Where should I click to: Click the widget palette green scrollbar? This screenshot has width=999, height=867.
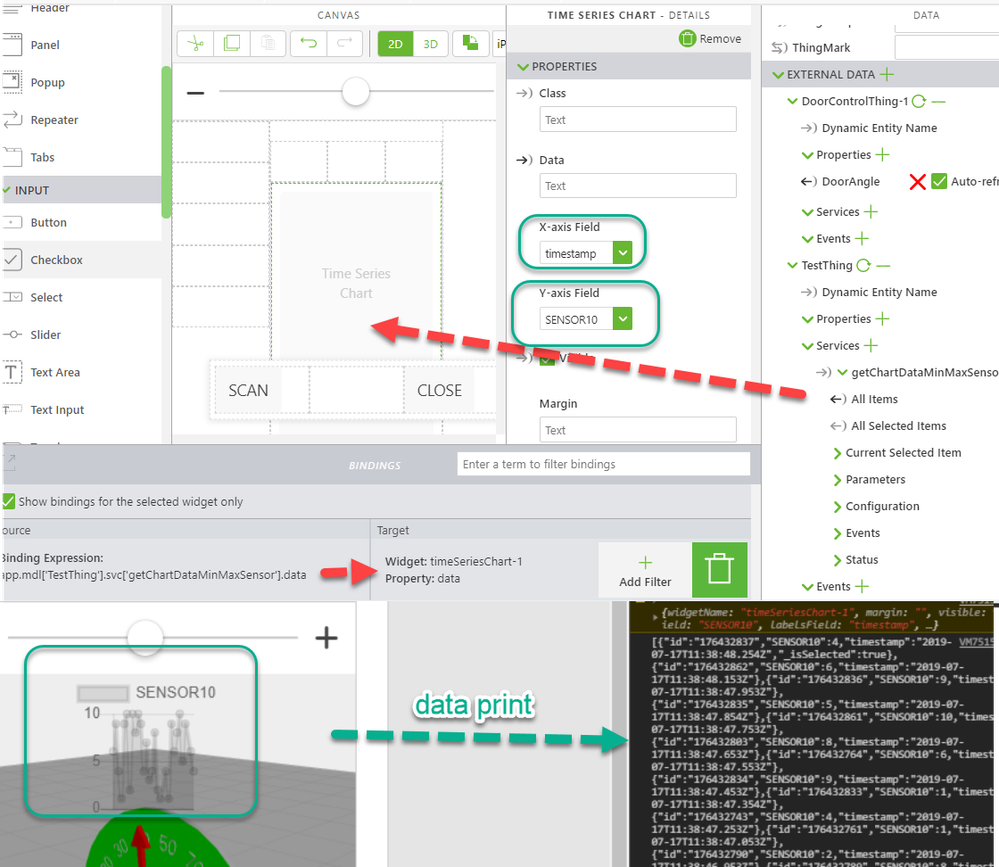166,142
